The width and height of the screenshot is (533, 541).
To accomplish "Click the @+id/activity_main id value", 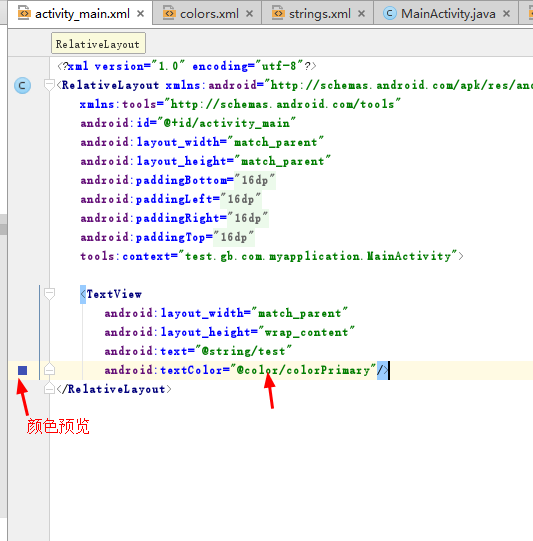I will click(x=226, y=123).
